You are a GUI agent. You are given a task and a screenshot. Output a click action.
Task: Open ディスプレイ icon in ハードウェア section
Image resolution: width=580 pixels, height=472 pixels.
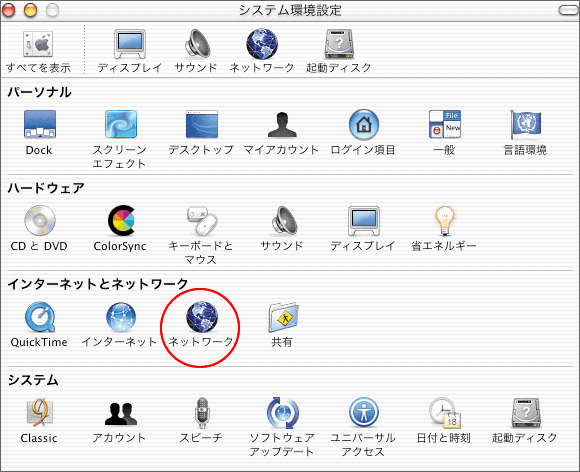tap(364, 221)
